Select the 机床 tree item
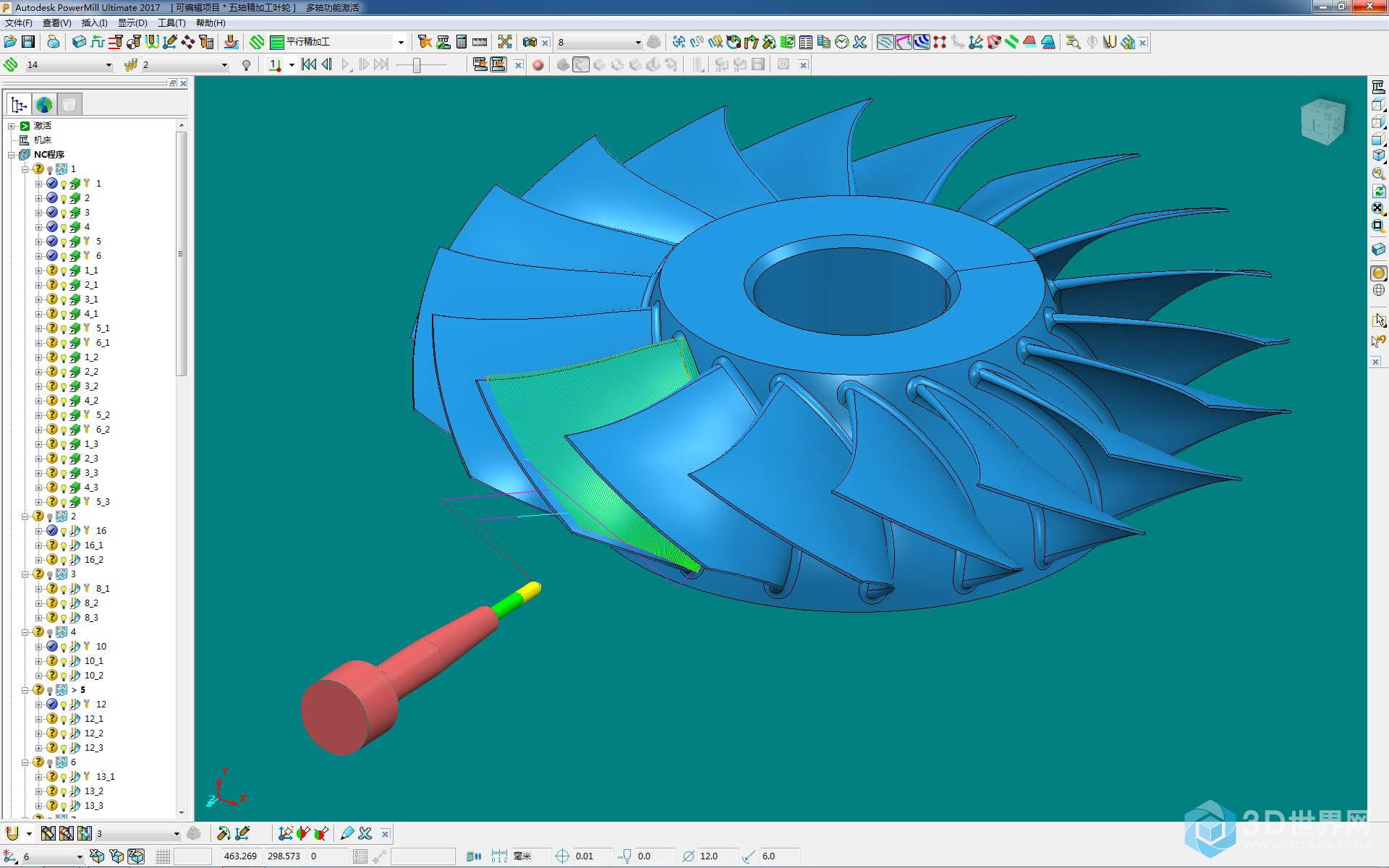The height and width of the screenshot is (868, 1389). click(43, 140)
